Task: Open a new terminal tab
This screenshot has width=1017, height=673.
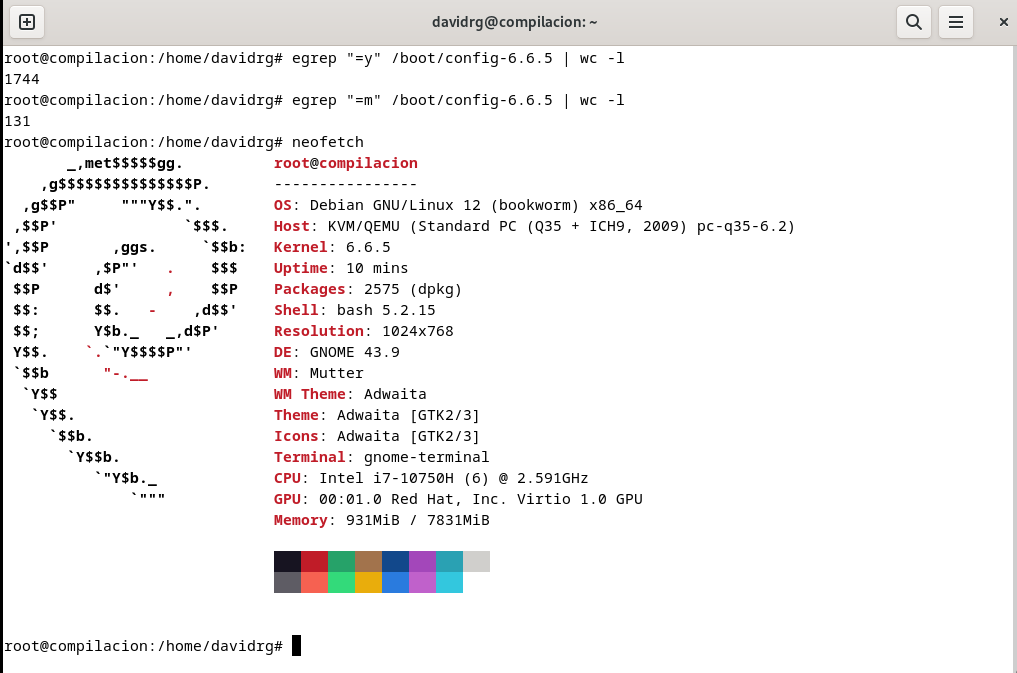Action: click(x=27, y=22)
